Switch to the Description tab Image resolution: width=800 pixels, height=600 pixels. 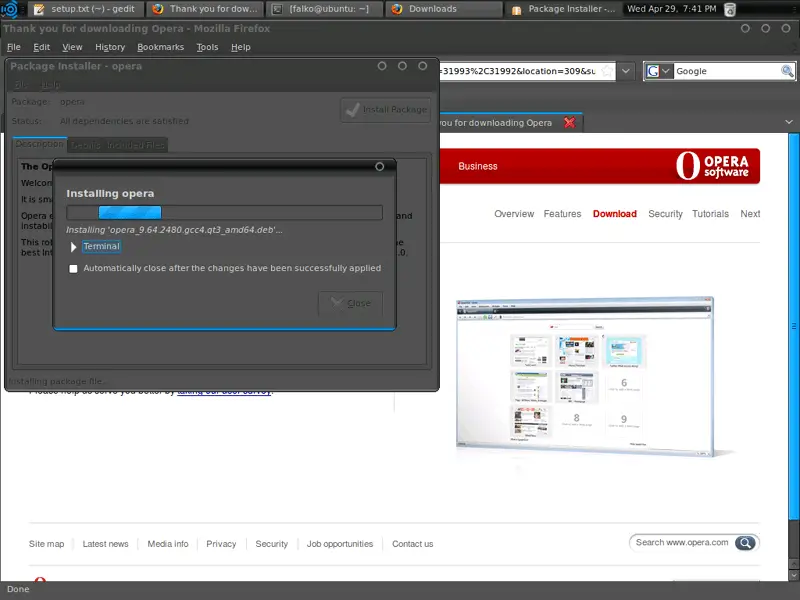point(39,144)
